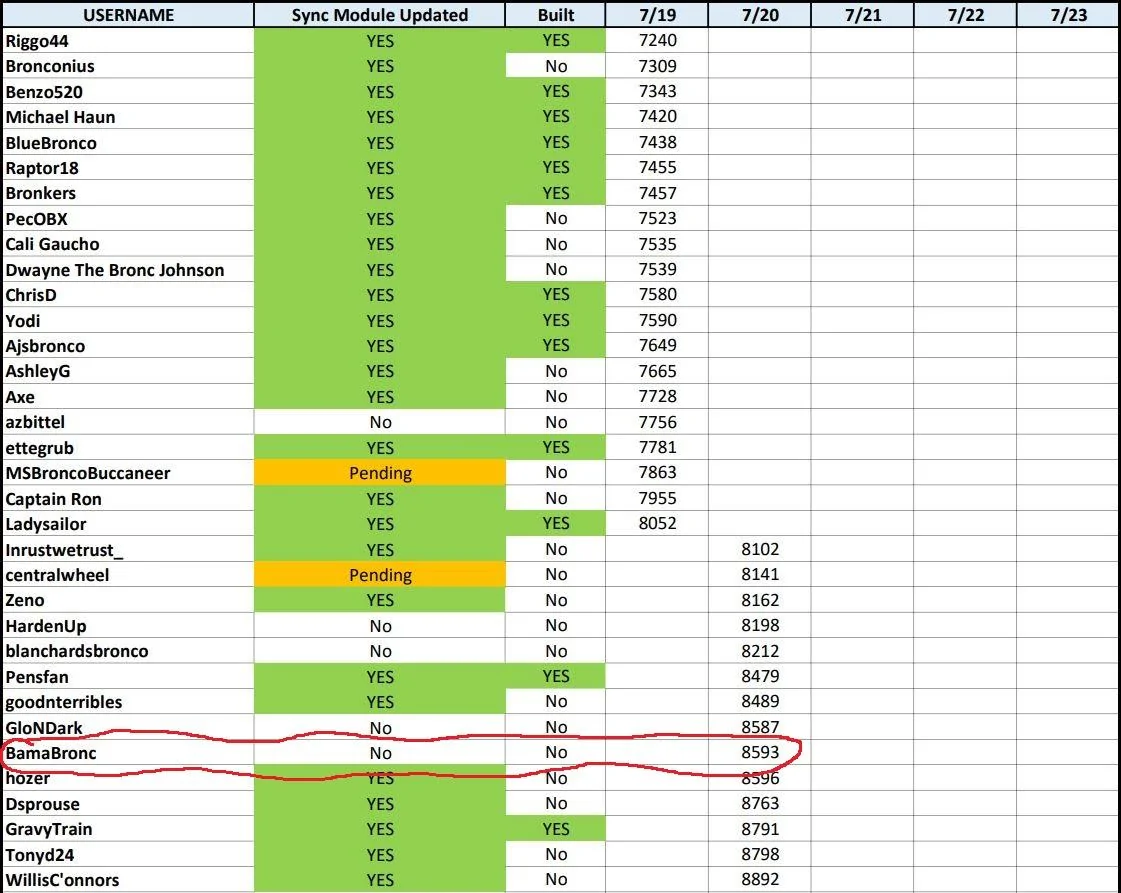The width and height of the screenshot is (1121, 893).
Task: Select the 7309 value cell
Action: pos(657,66)
